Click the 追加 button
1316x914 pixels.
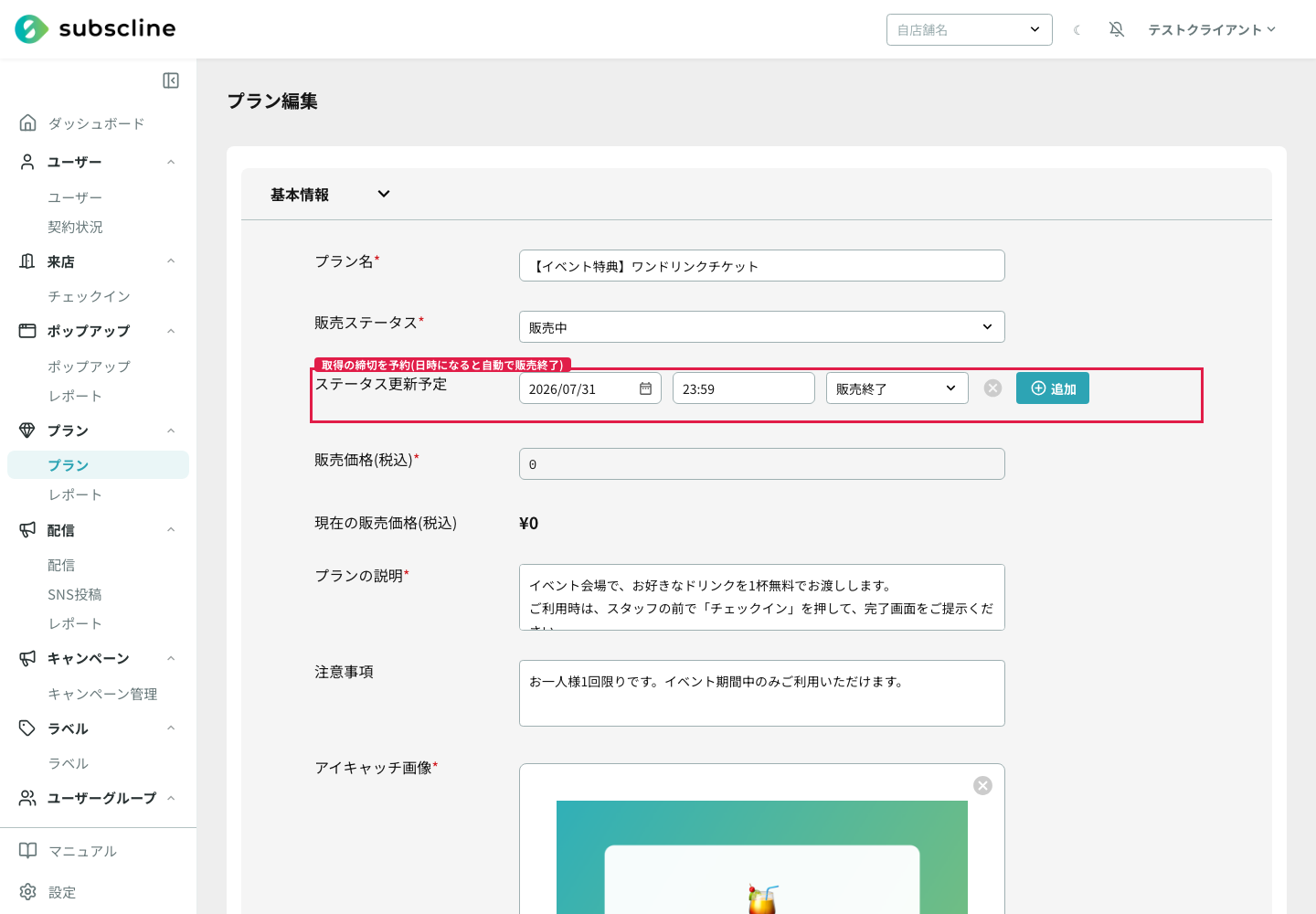(x=1053, y=388)
